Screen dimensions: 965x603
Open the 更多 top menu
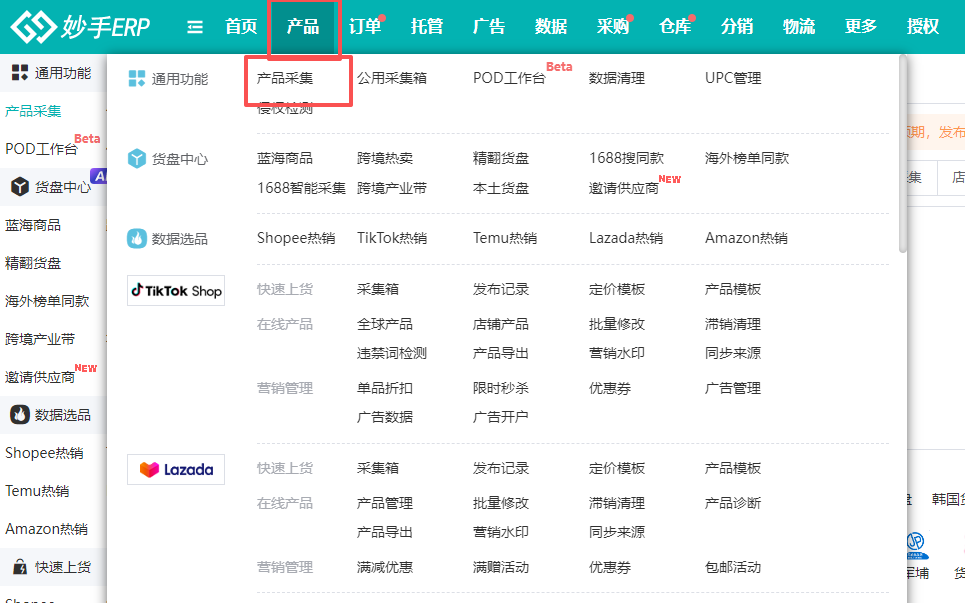coord(861,26)
